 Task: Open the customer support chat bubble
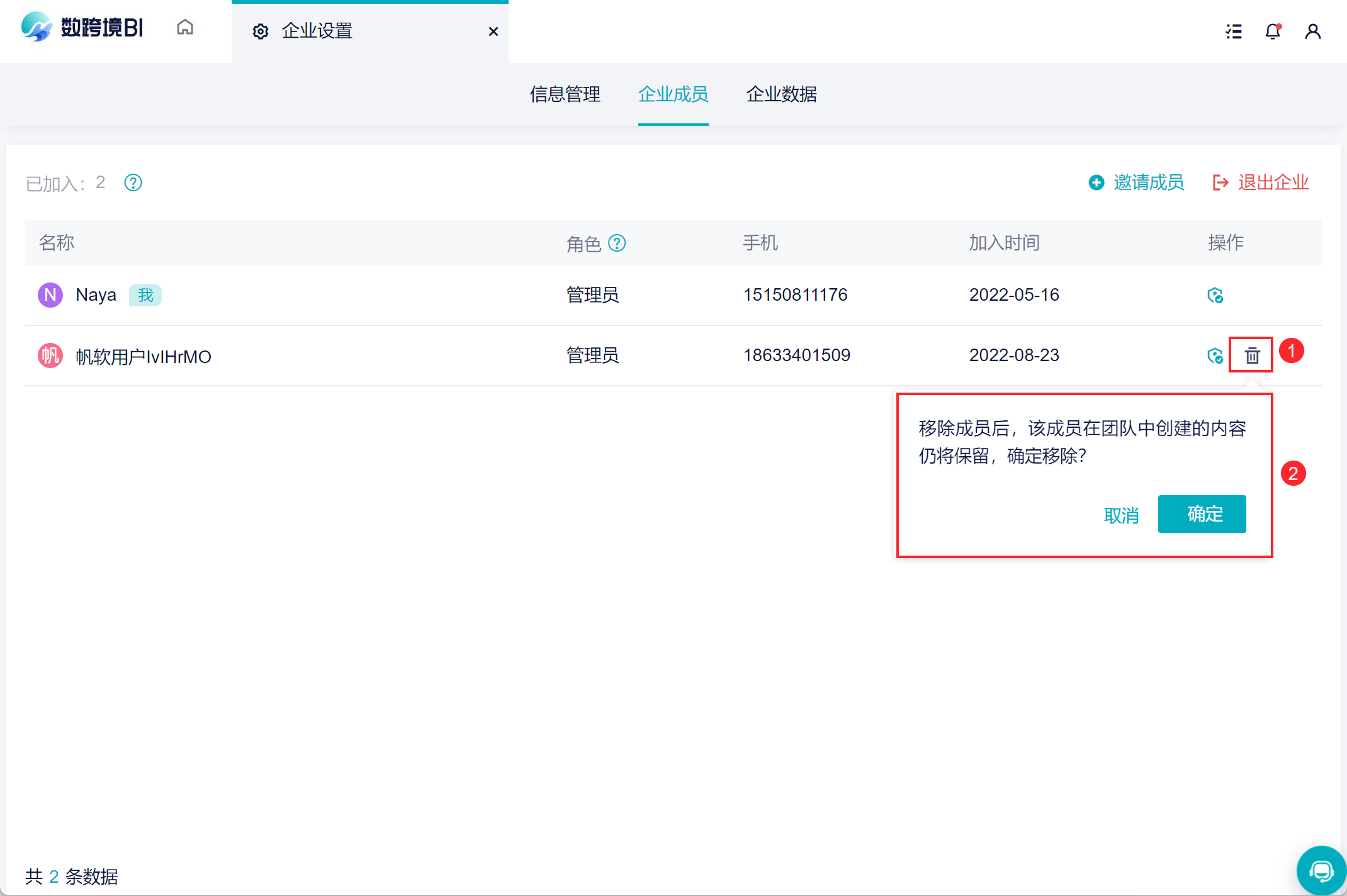[x=1321, y=871]
